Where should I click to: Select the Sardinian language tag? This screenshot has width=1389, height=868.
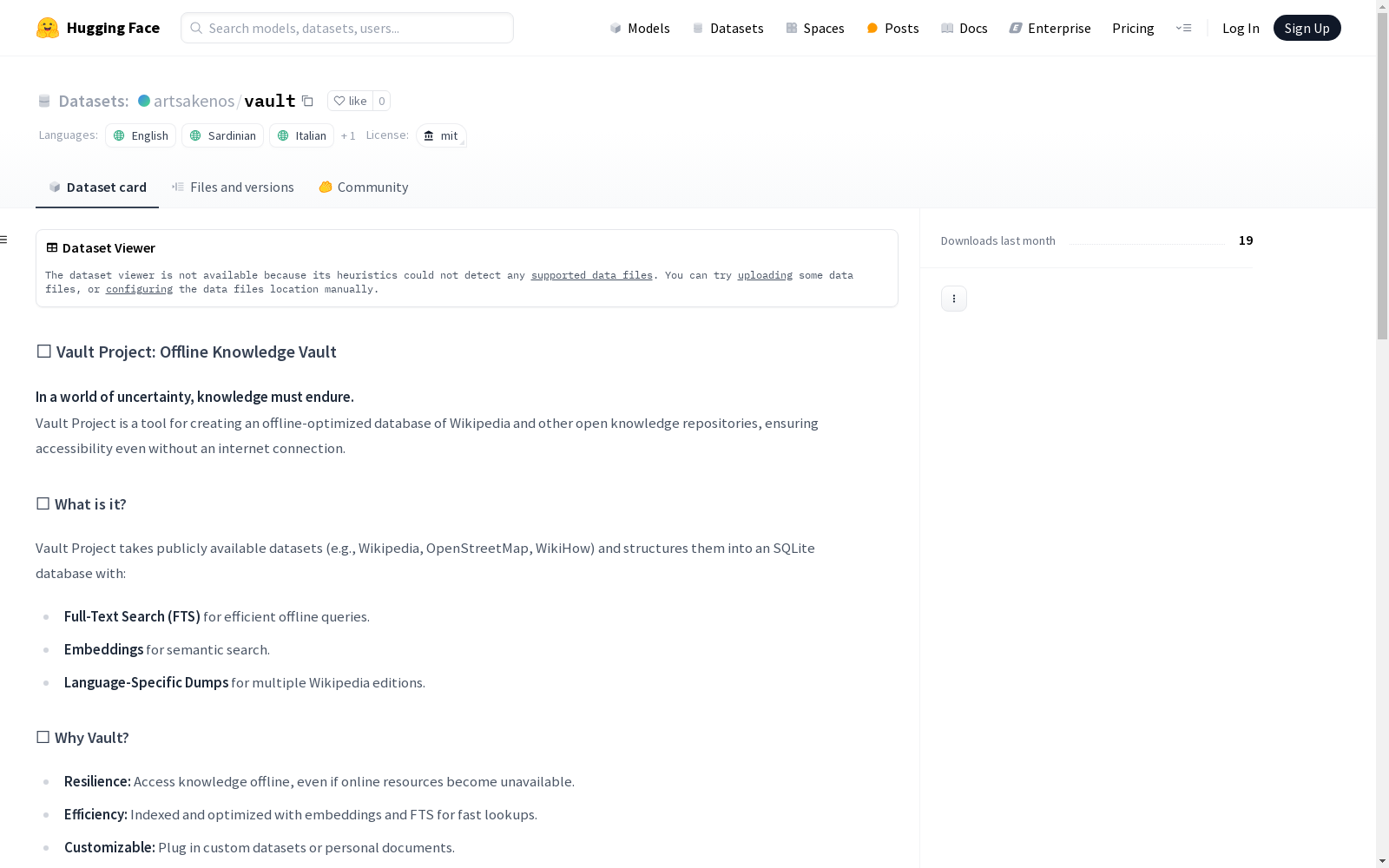pyautogui.click(x=222, y=135)
